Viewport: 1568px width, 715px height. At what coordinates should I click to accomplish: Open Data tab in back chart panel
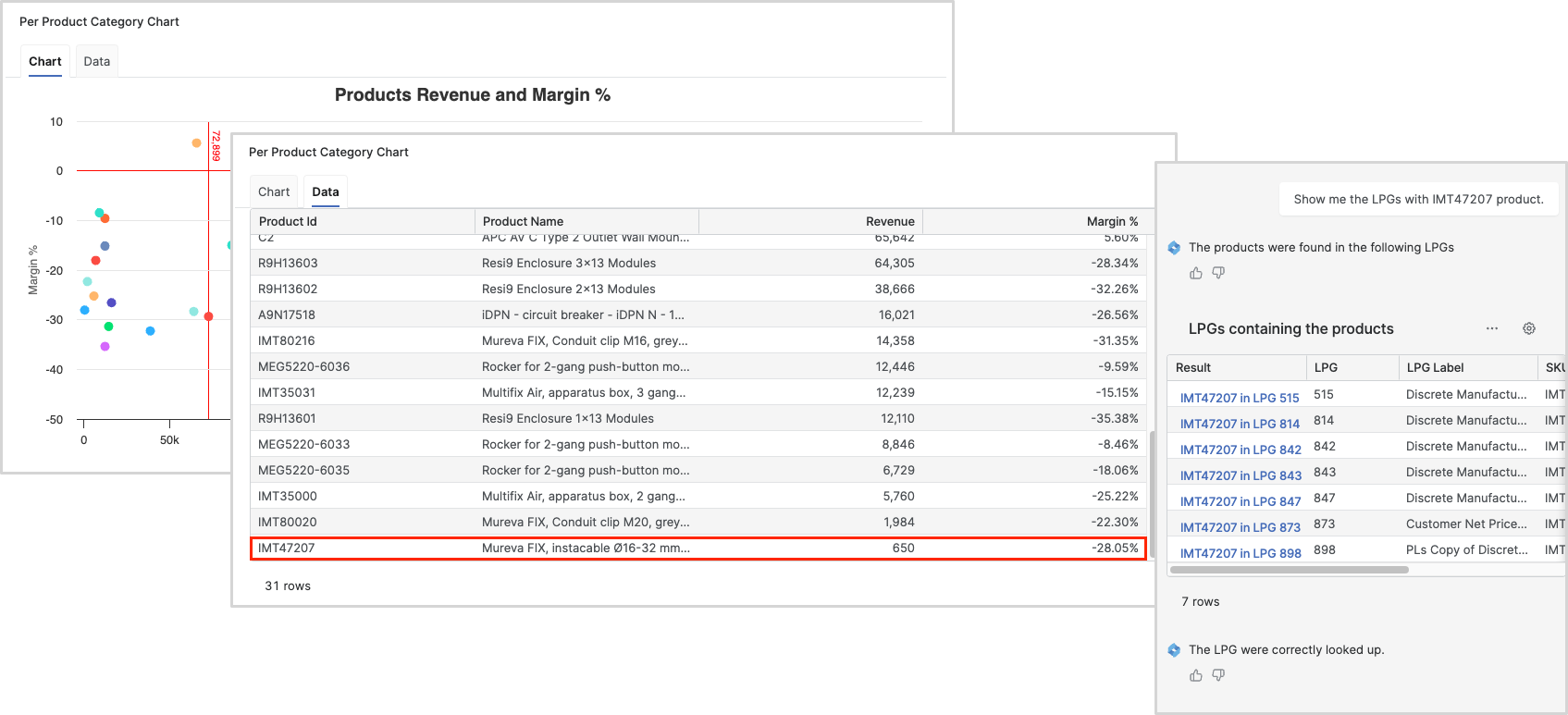96,61
